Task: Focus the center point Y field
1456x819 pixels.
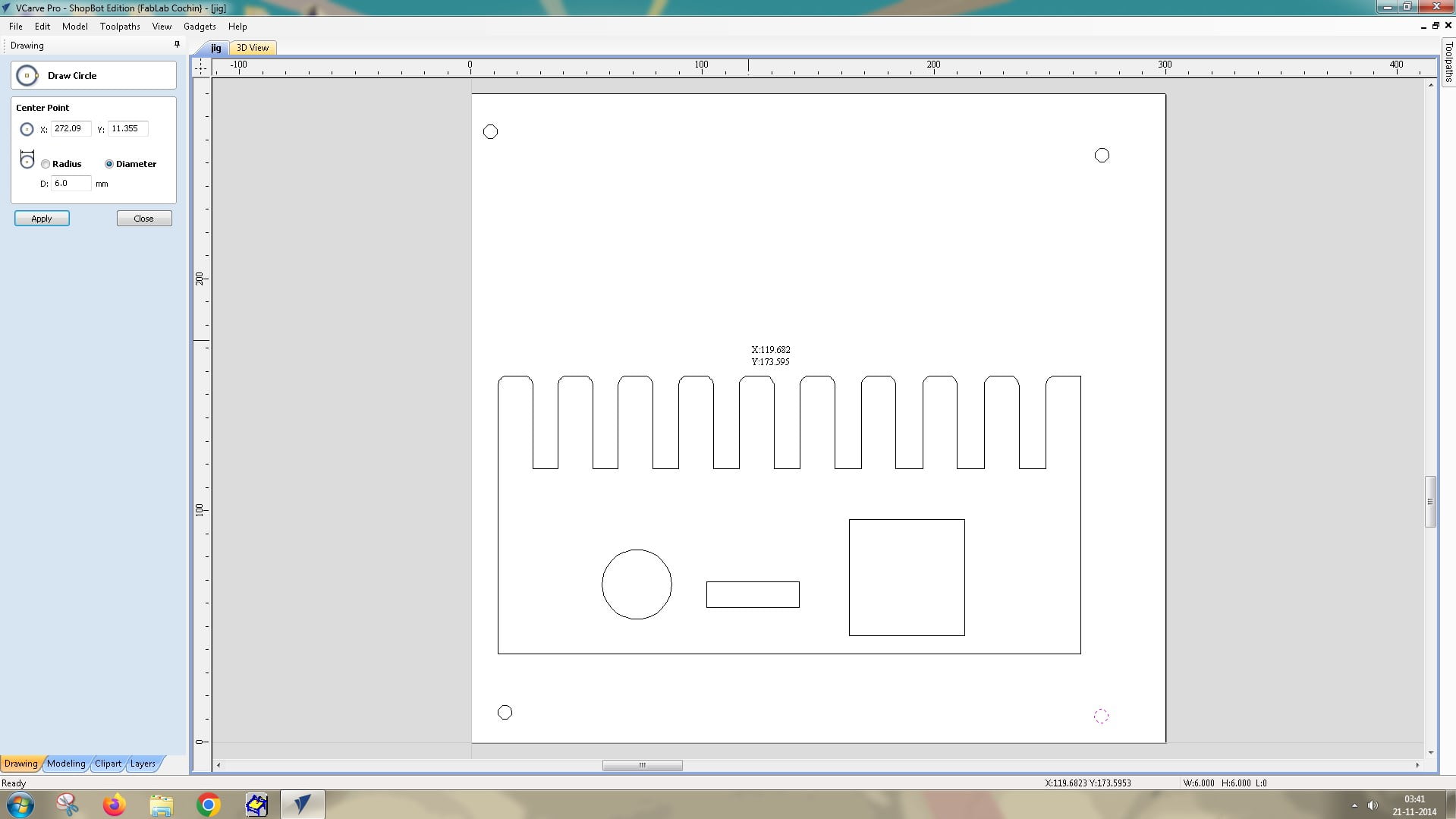Action: (127, 129)
